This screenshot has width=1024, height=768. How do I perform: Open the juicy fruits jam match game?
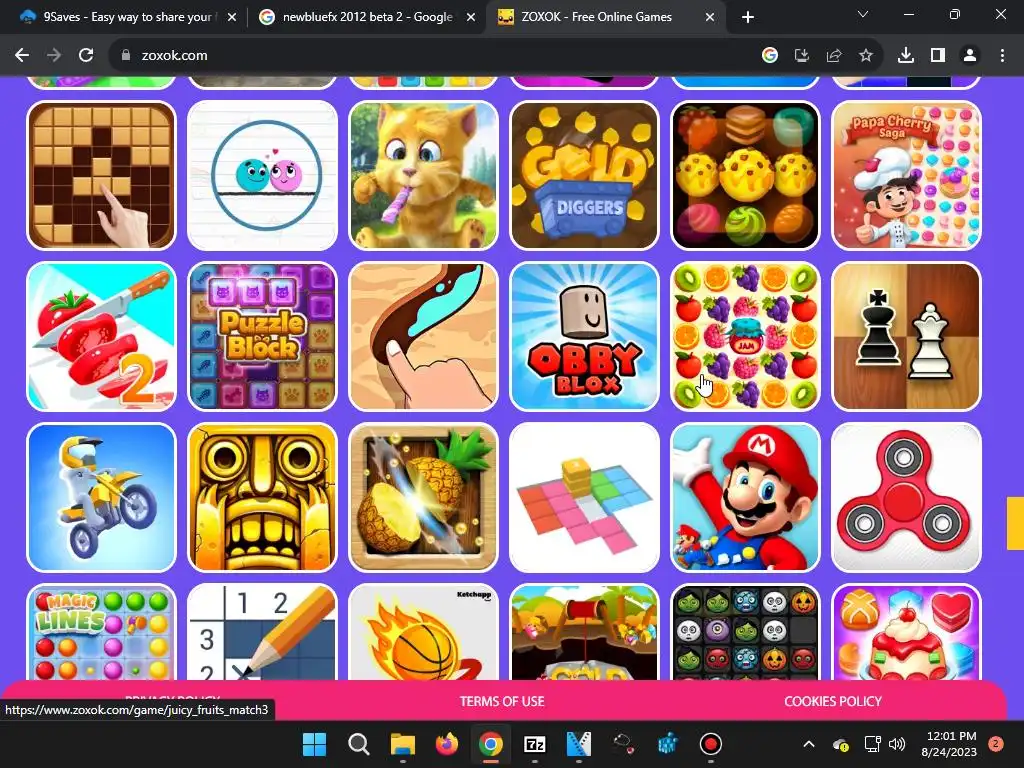[745, 336]
